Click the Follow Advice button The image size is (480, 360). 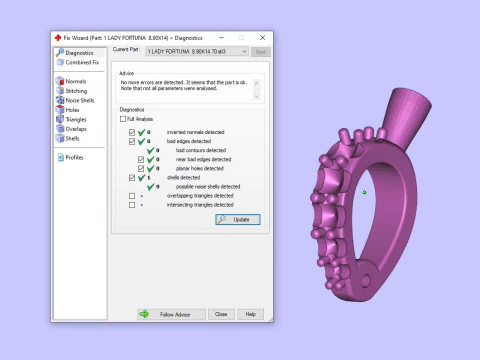point(171,314)
